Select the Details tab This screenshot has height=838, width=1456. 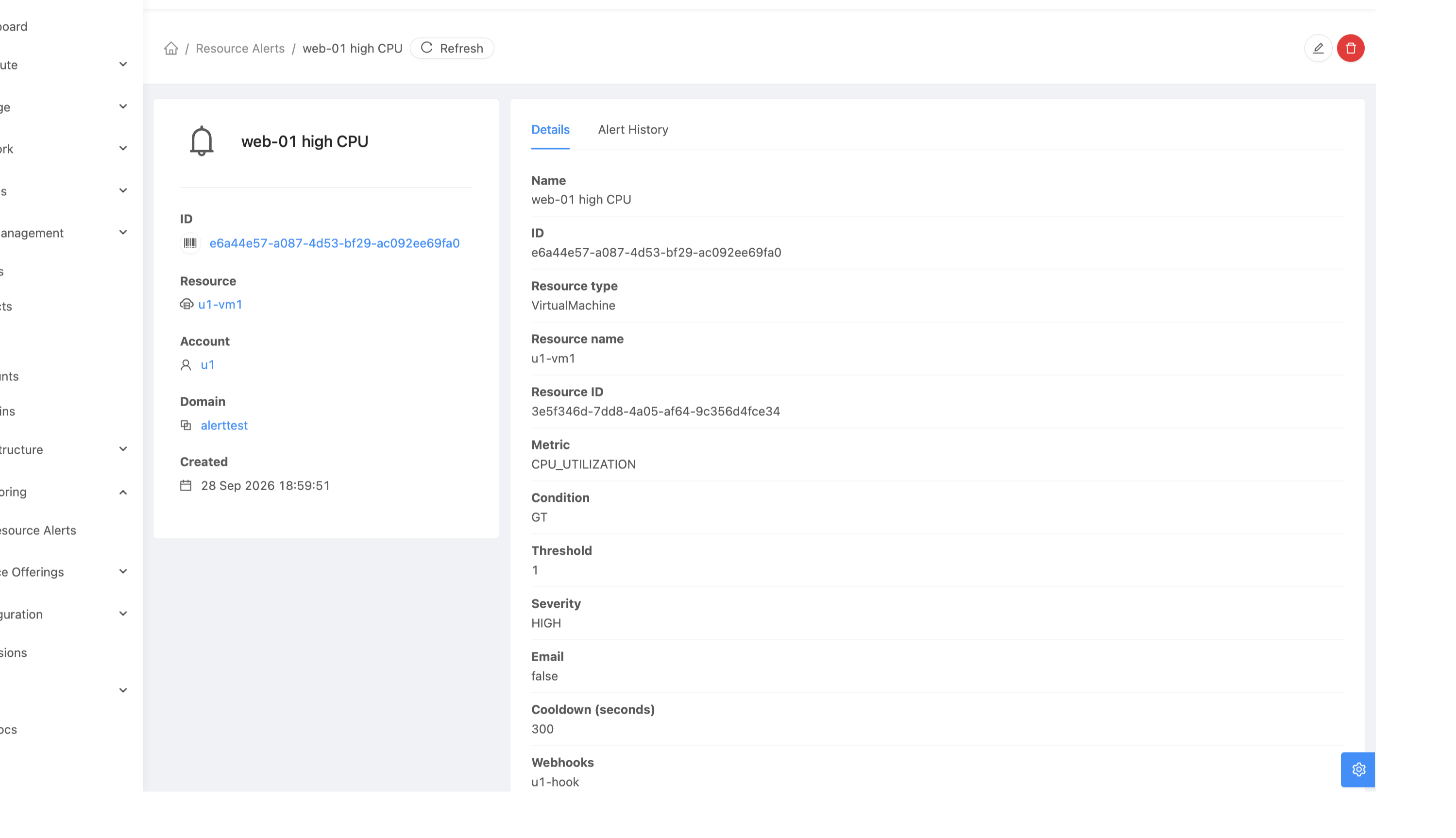pos(550,130)
